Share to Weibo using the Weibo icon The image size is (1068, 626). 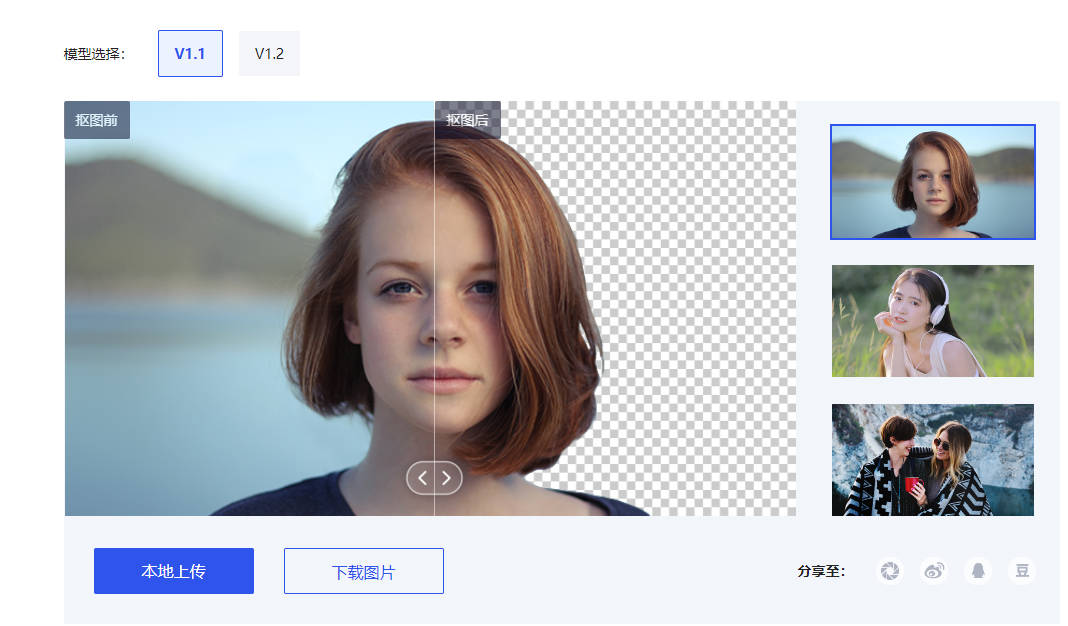click(x=934, y=571)
